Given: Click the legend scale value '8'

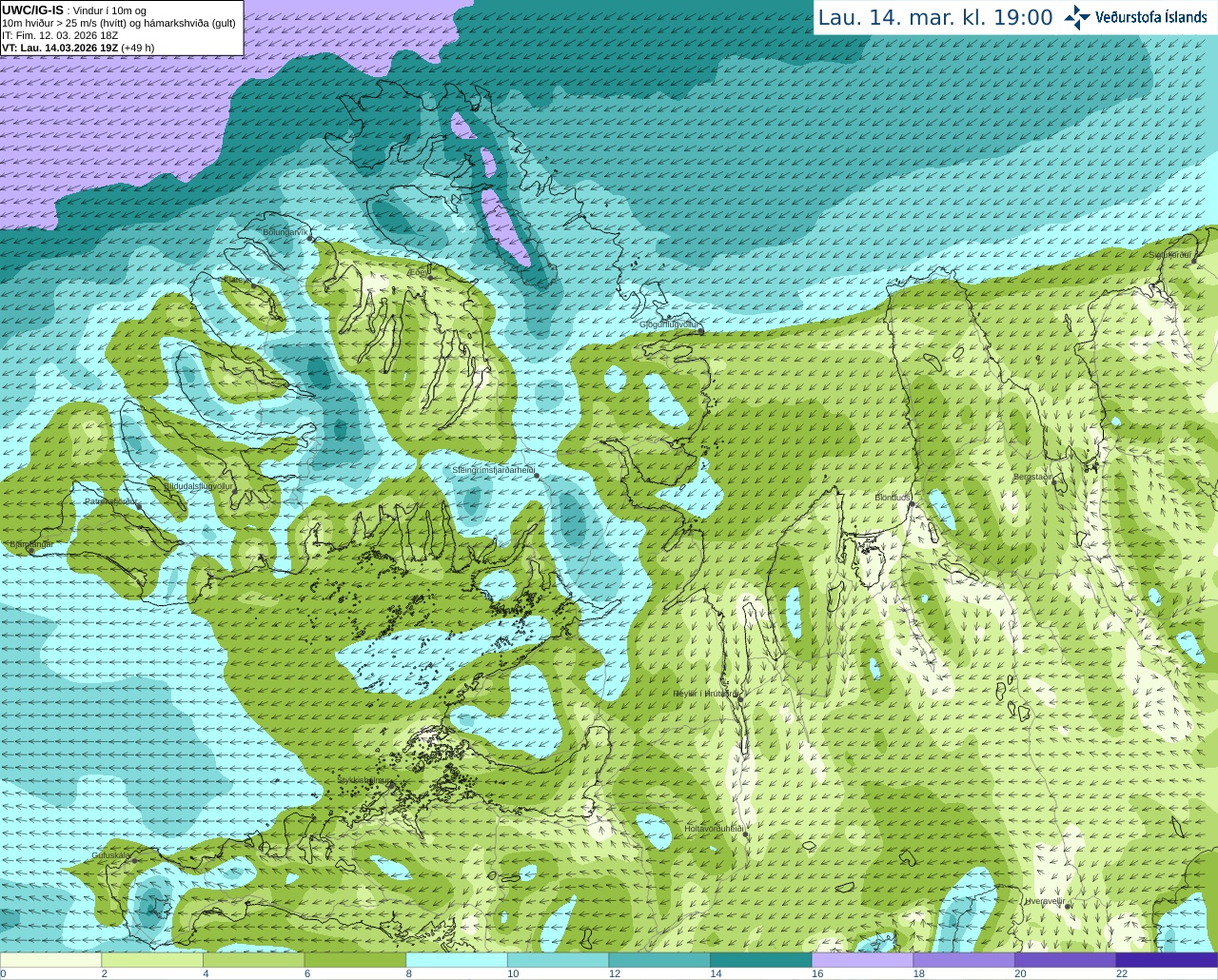Looking at the screenshot, I should [x=409, y=973].
